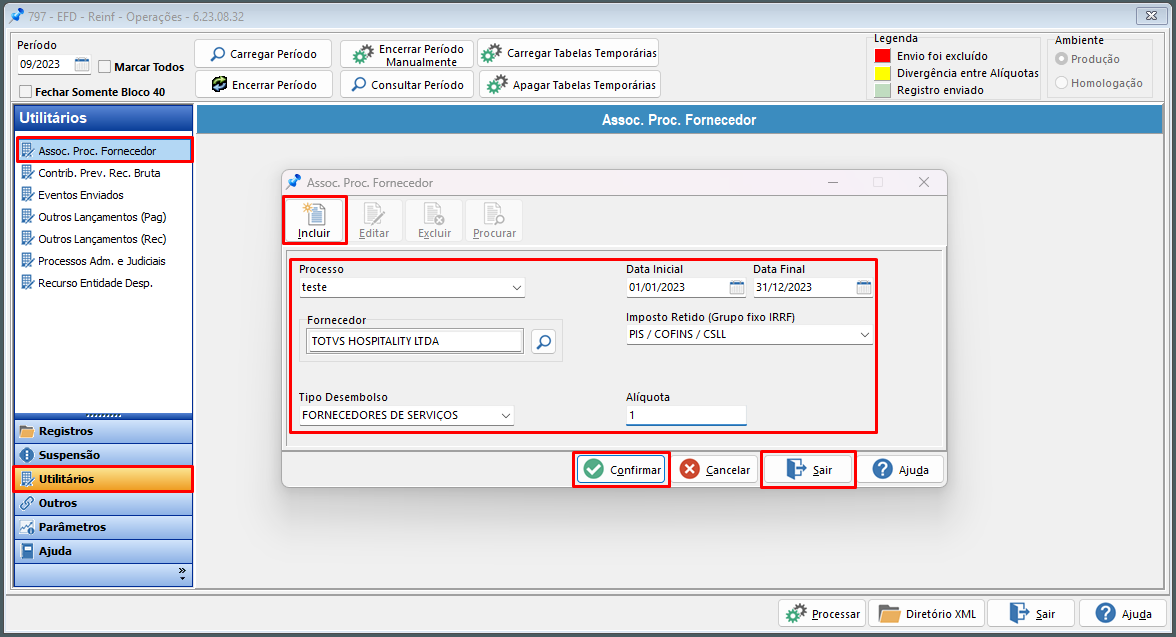The height and width of the screenshot is (637, 1176).
Task: Click the green Registro enviado swatch
Action: tap(883, 90)
